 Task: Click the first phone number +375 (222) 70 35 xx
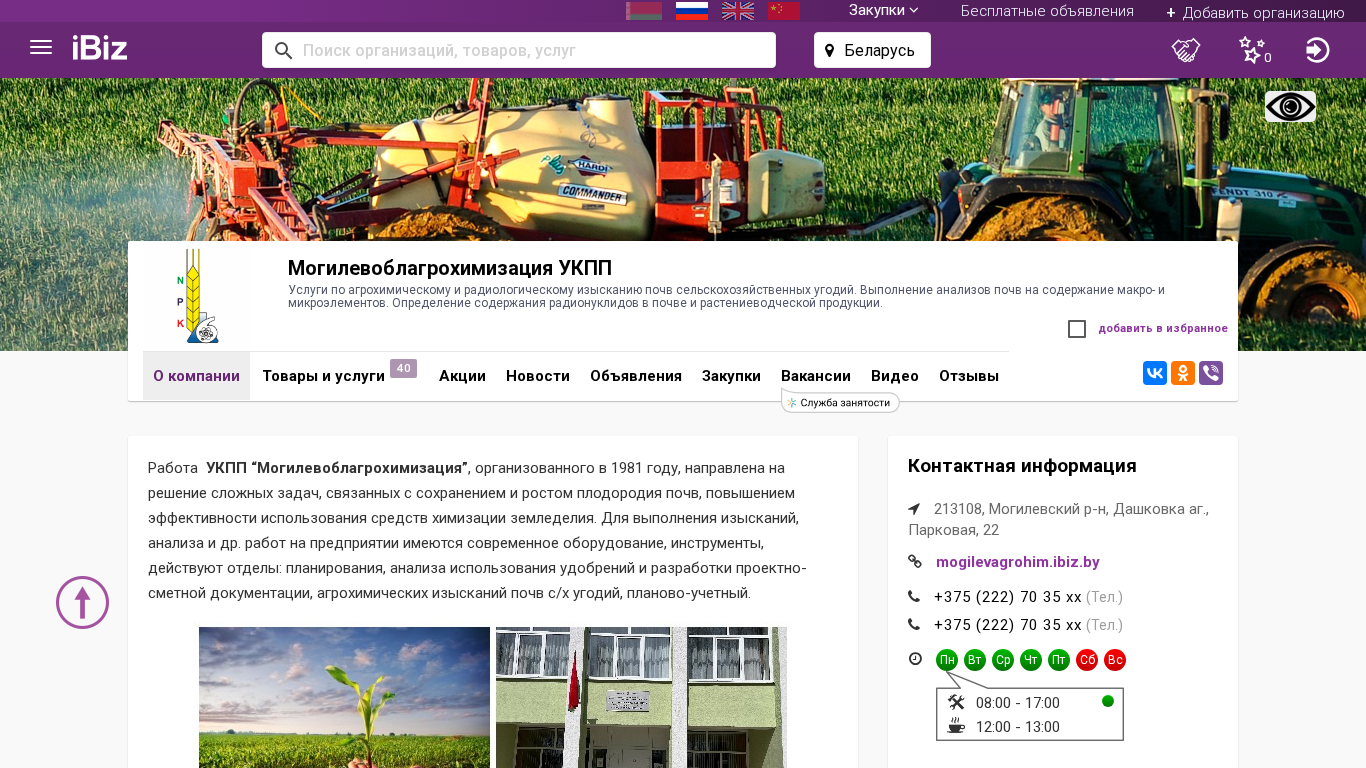1008,597
